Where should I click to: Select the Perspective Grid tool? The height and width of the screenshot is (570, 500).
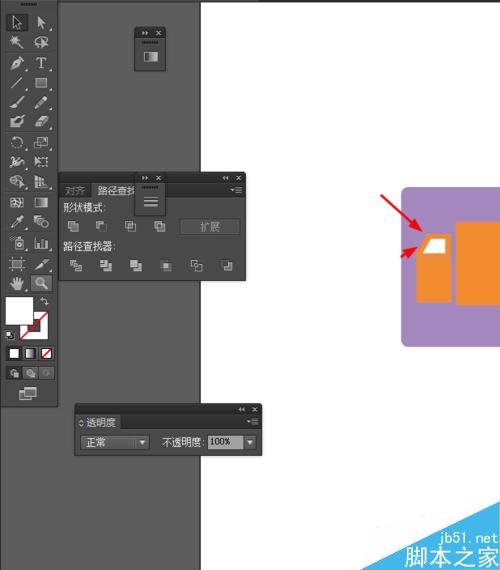[x=41, y=181]
